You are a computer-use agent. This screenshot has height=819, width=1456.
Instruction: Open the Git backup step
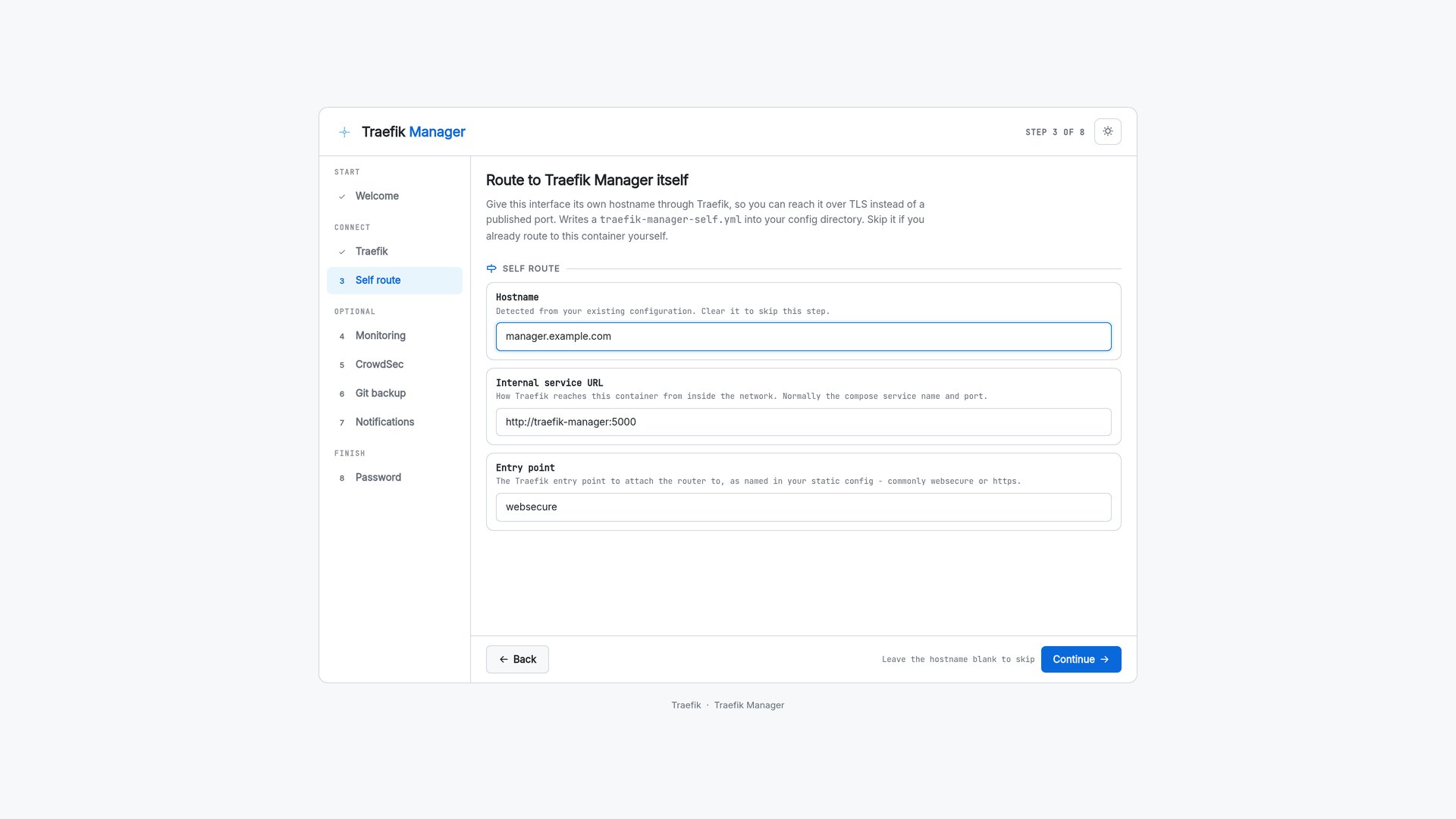point(394,394)
